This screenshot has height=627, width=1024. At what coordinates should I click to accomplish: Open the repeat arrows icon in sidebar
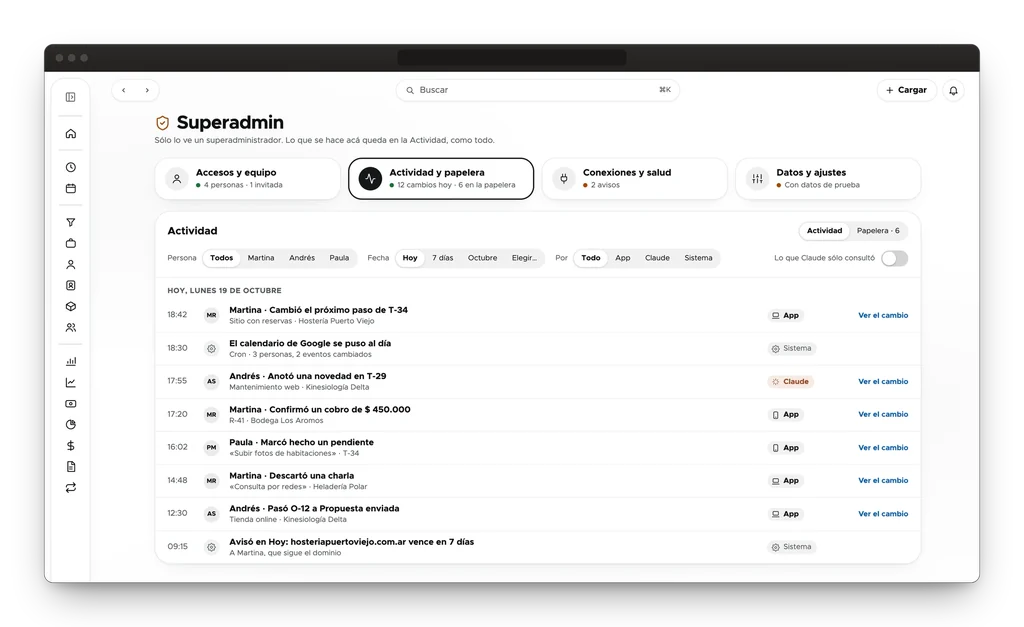pyautogui.click(x=71, y=487)
